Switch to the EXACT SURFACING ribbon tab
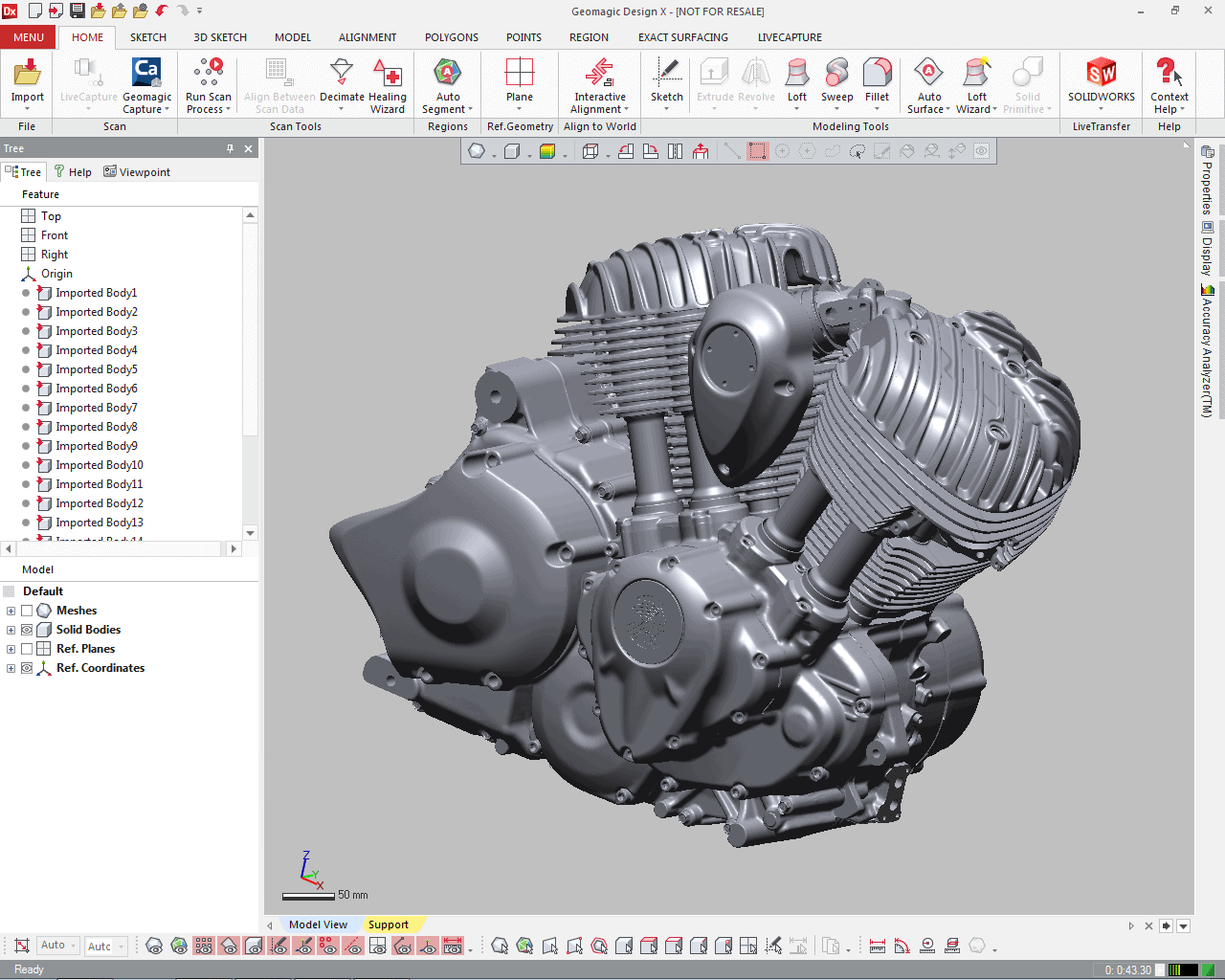 683,37
